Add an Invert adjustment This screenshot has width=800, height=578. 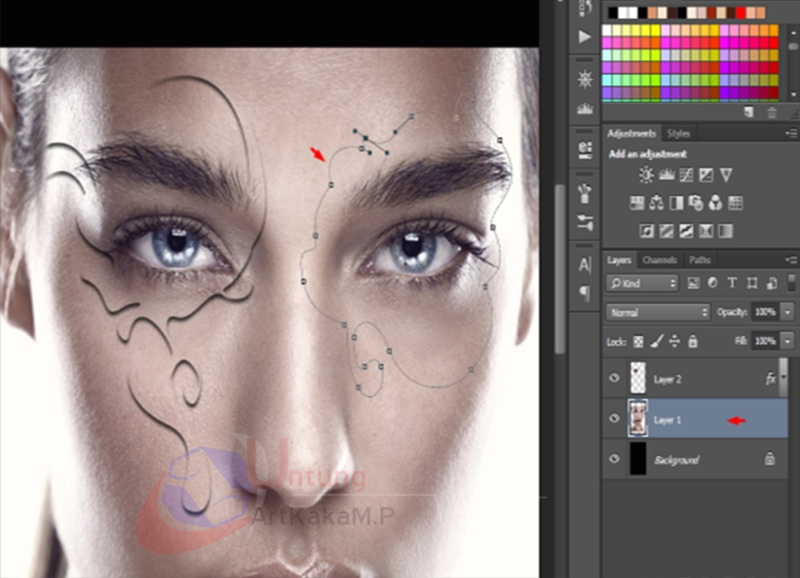646,231
